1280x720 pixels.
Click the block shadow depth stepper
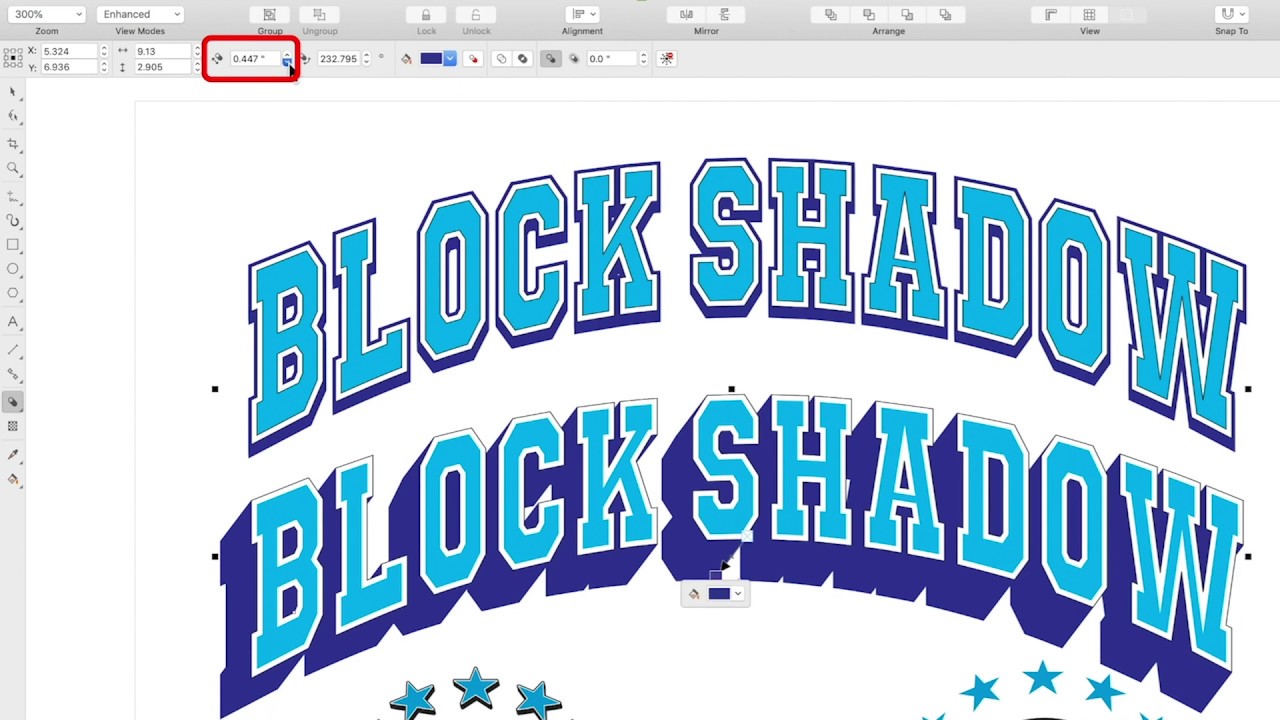[x=287, y=59]
